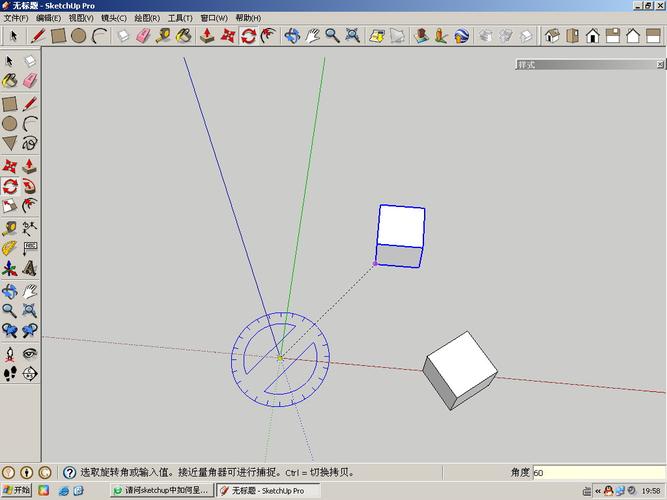Click the help question mark in status bar
Screen dimensions: 667x500
coord(69,472)
